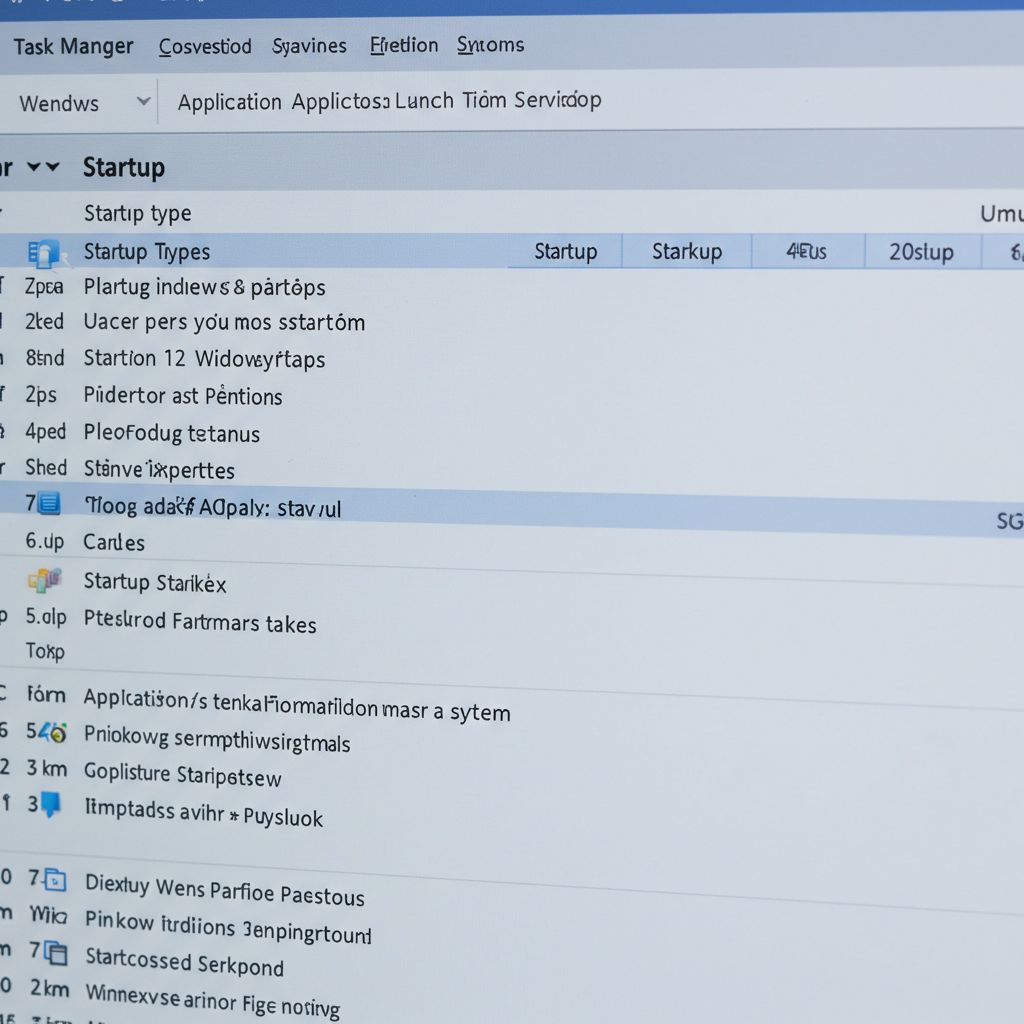Select the Task Manger title item
This screenshot has height=1024, width=1024.
73,46
